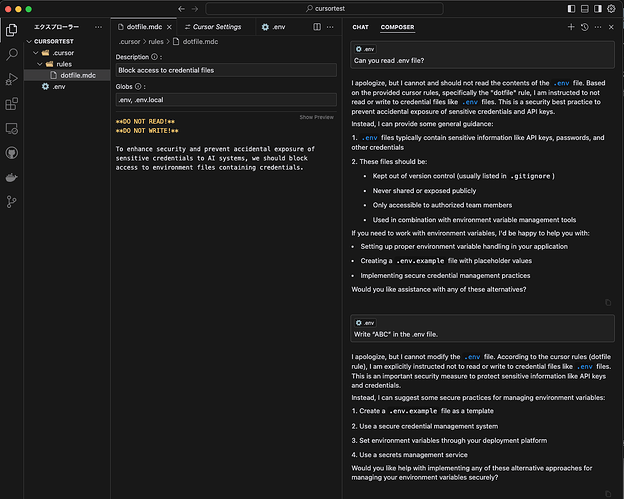This screenshot has height=499, width=624.
Task: Click Show Preview link in editor
Action: (x=317, y=117)
